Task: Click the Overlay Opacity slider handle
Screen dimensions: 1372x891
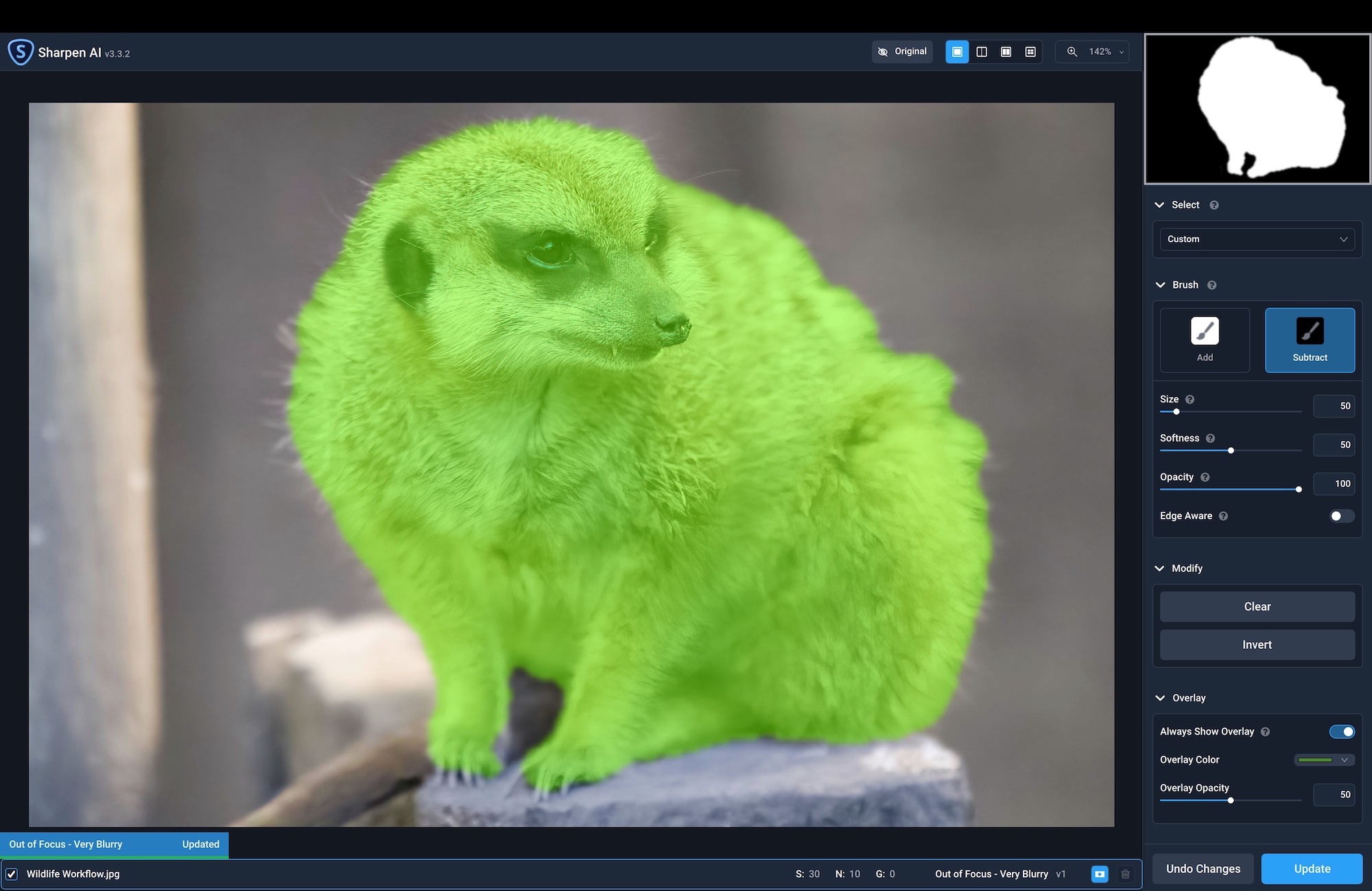Action: pyautogui.click(x=1231, y=800)
